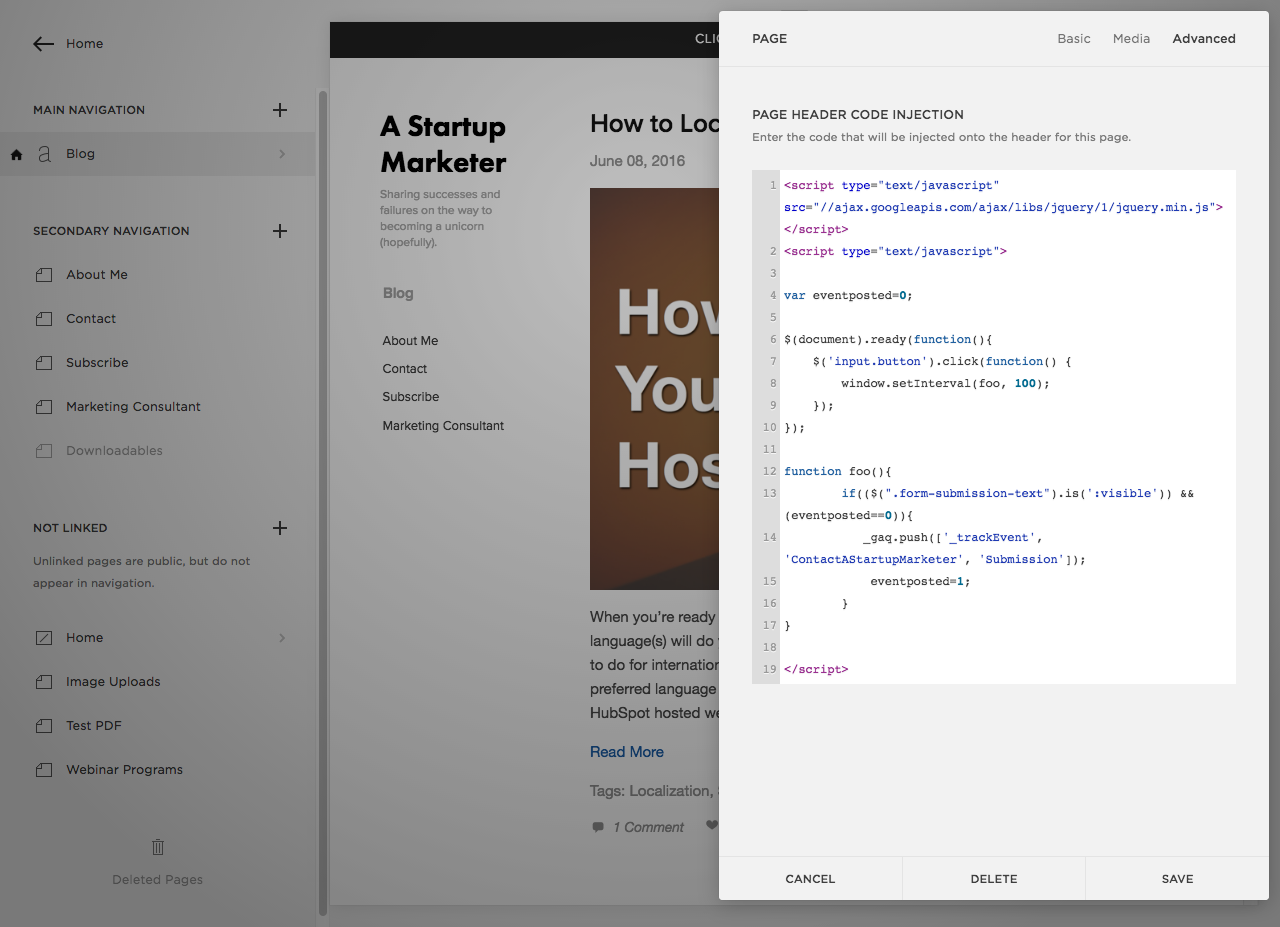Viewport: 1280px width, 927px height.
Task: Open Contact link in site preview
Action: click(404, 369)
